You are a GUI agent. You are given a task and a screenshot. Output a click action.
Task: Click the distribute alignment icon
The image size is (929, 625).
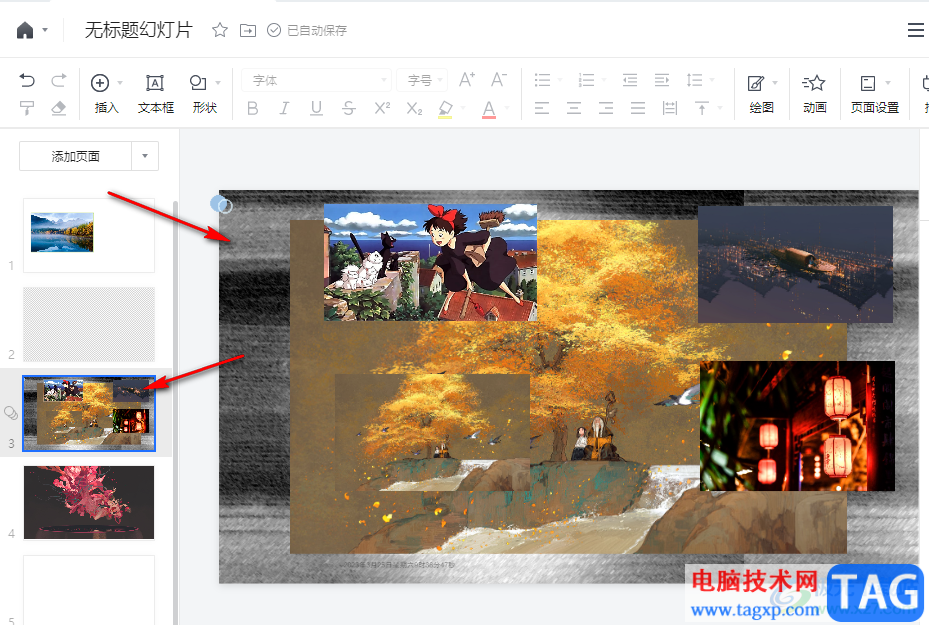point(670,108)
